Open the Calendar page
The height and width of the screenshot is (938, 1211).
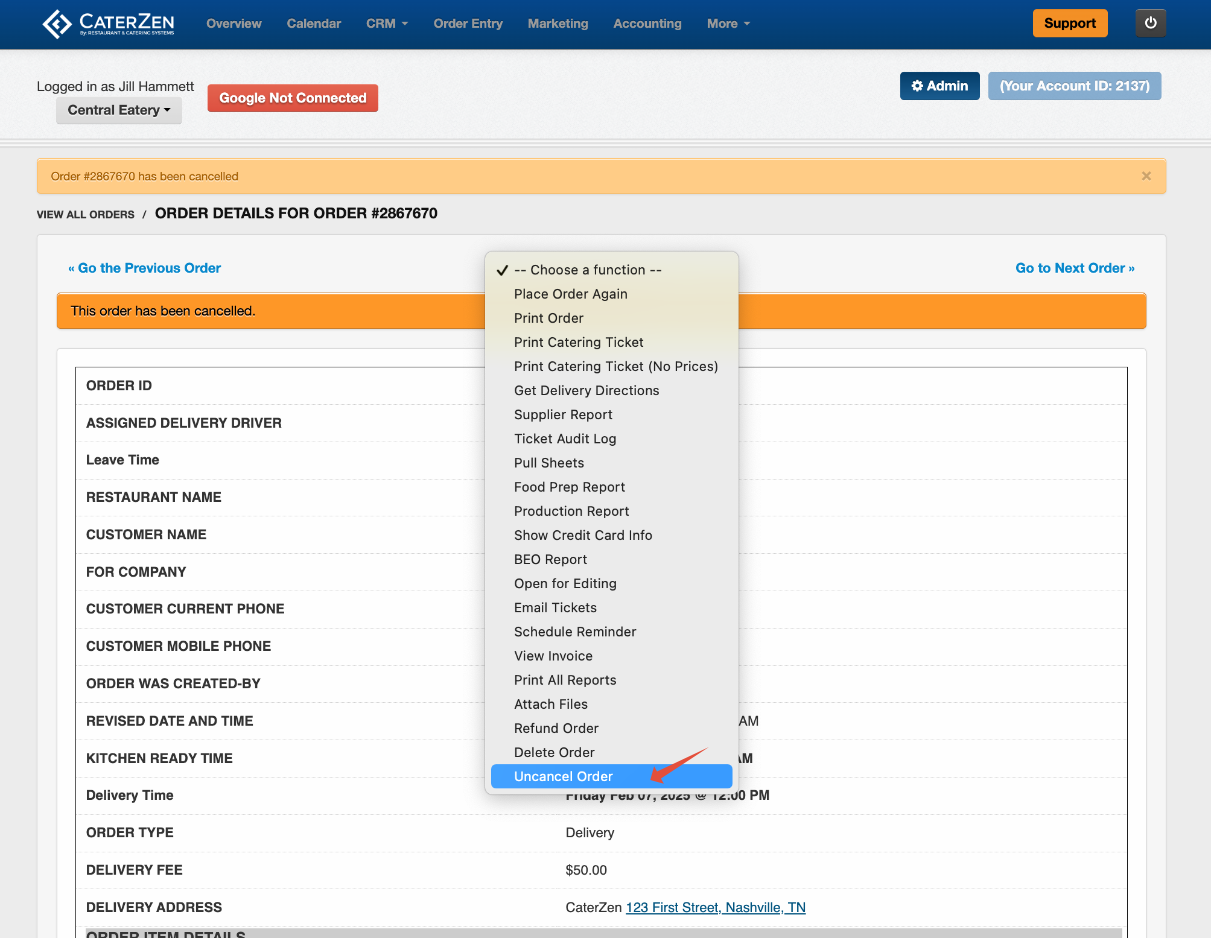click(x=314, y=24)
